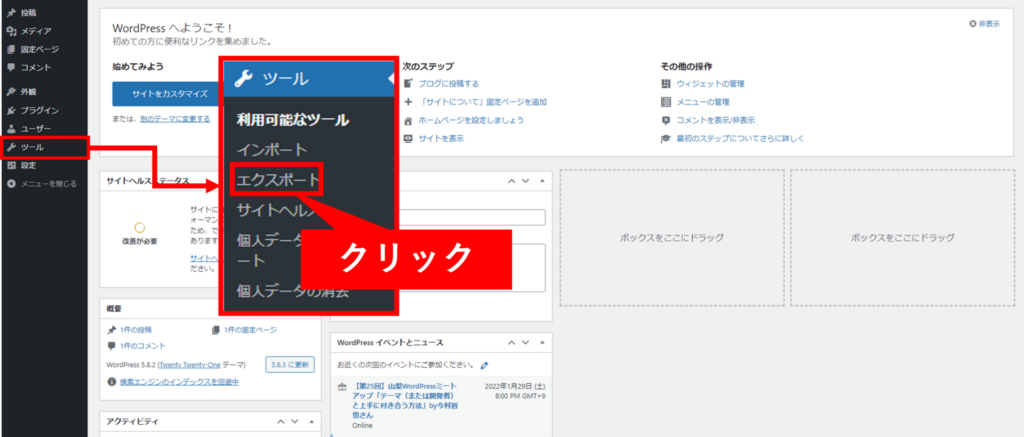The image size is (1024, 437).
Task: Move the quick draft widget down
Action: click(x=524, y=181)
